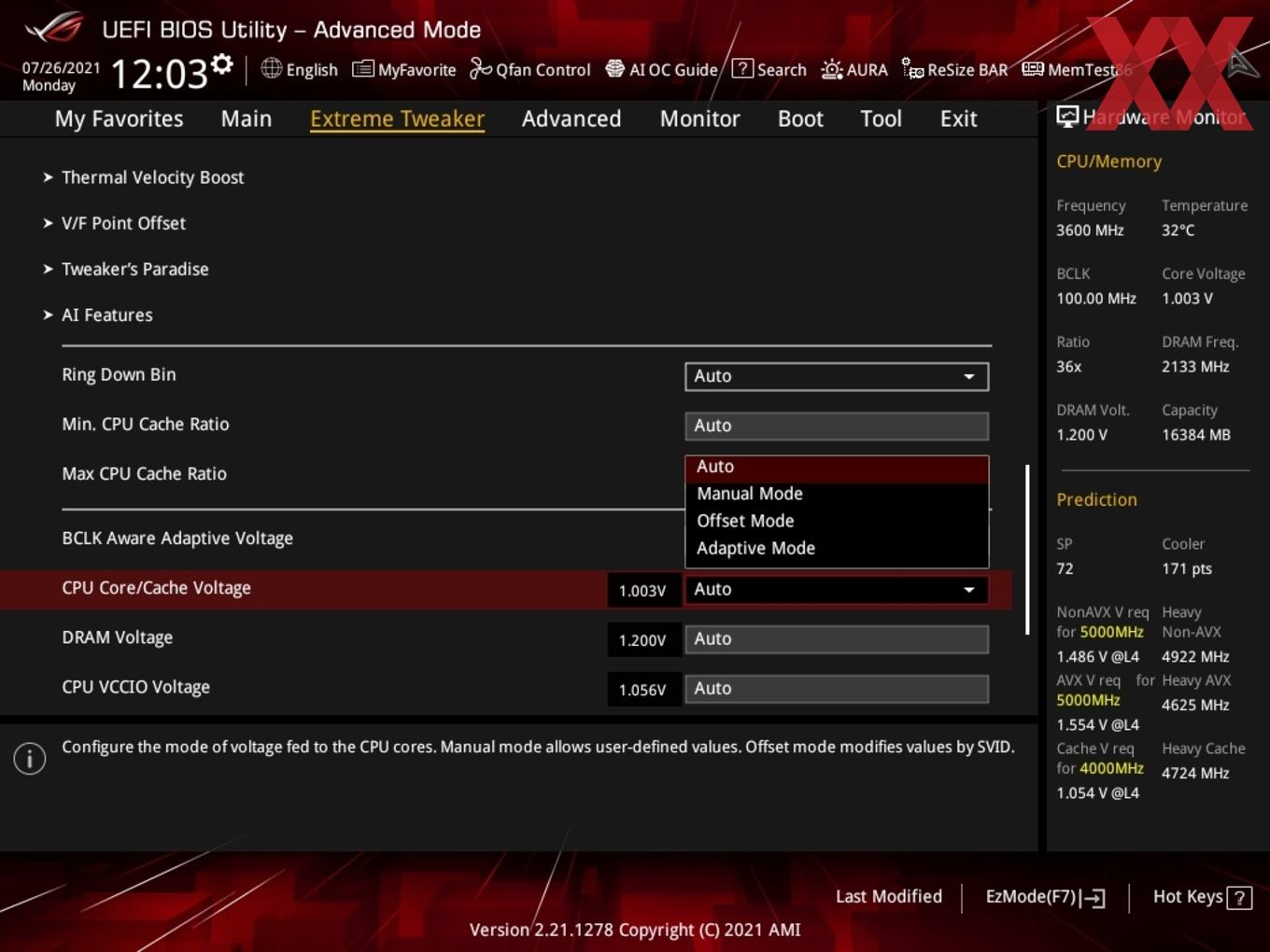Choose Adaptive Mode in the dropdown list
1270x952 pixels.
click(x=837, y=548)
